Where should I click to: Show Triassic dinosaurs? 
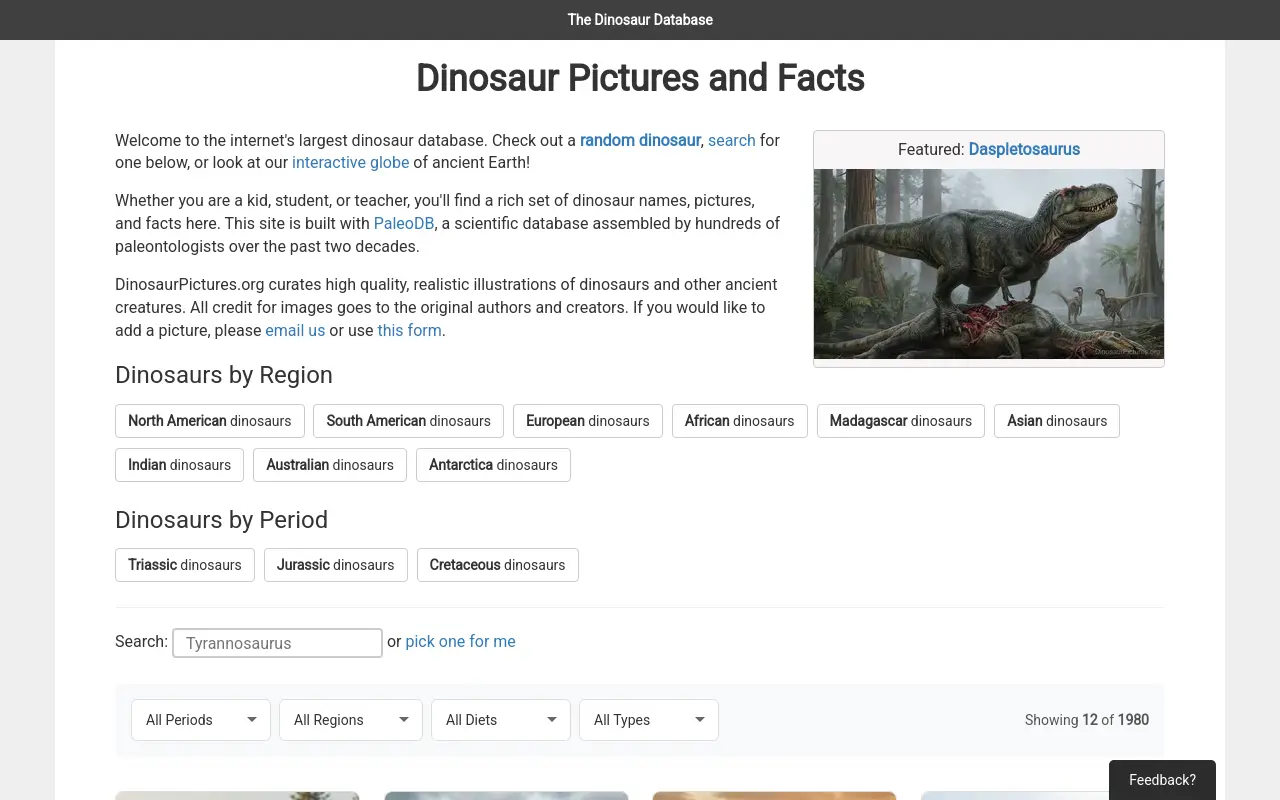pyautogui.click(x=185, y=565)
